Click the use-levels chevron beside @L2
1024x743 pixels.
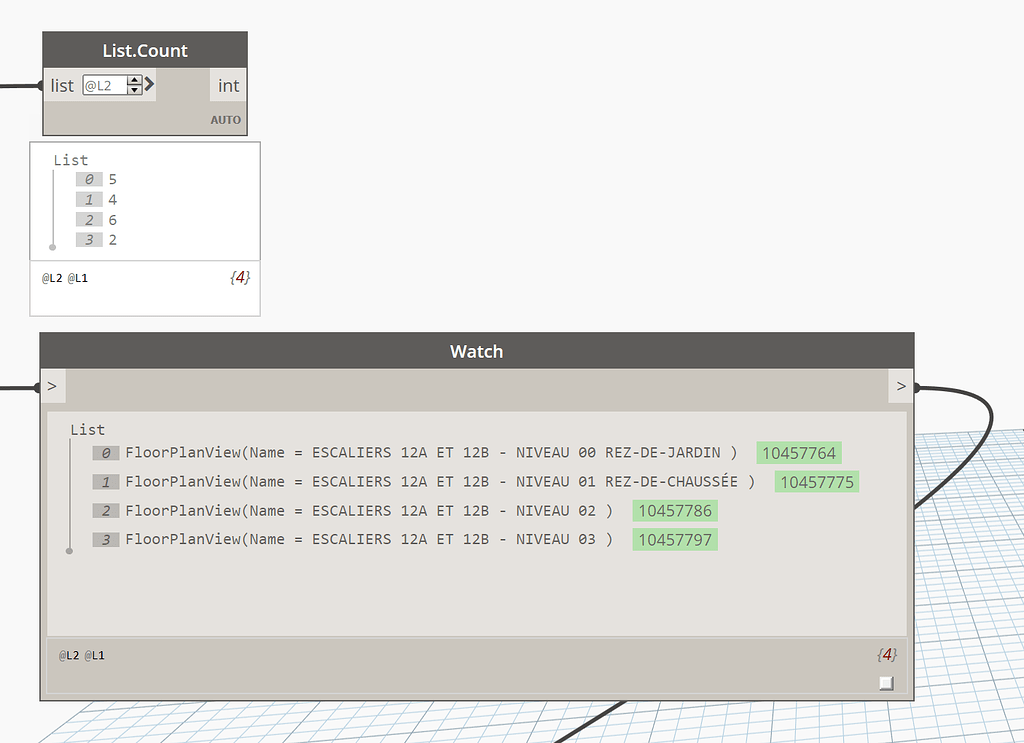[x=148, y=84]
